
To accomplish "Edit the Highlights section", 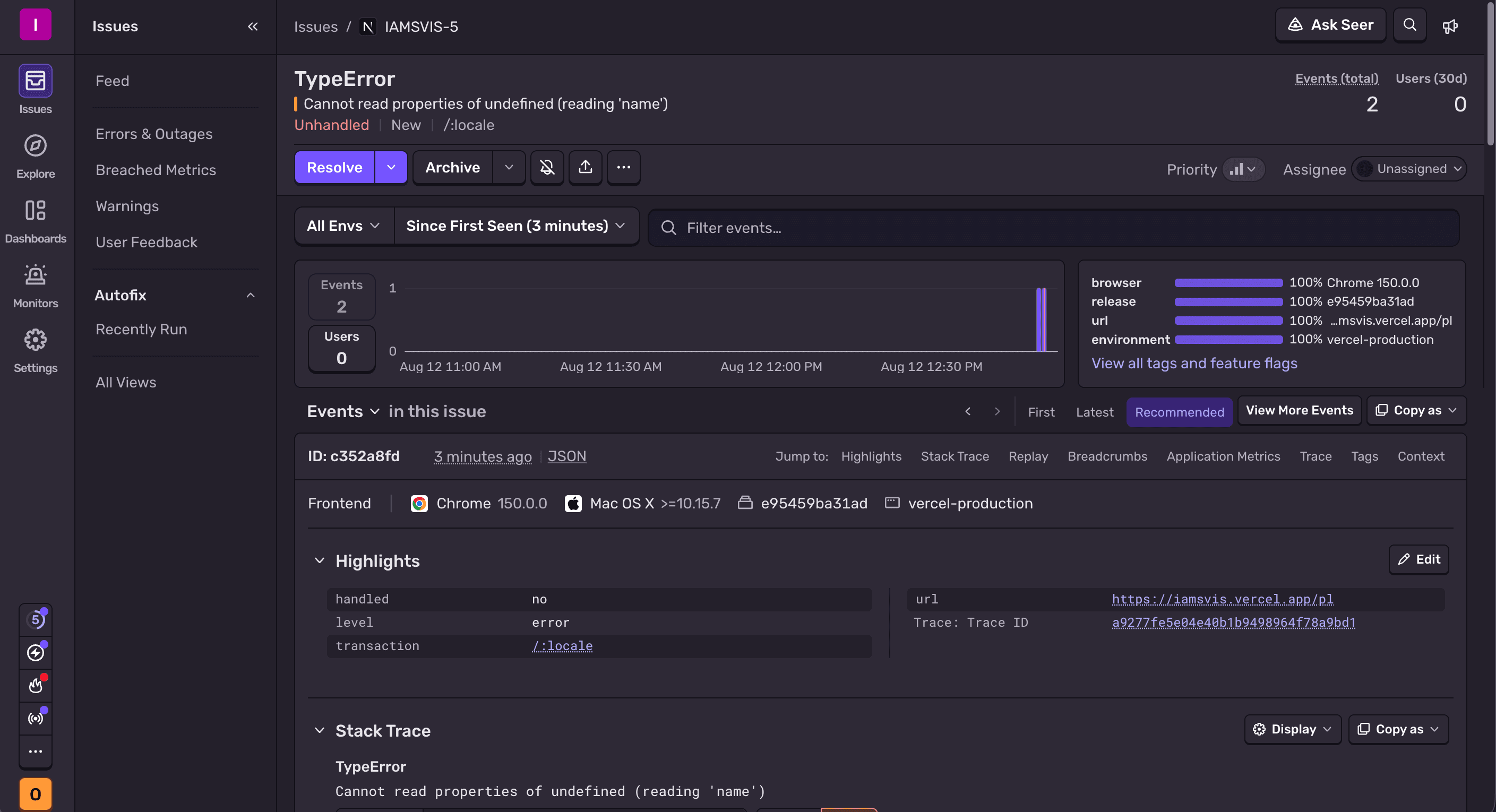I will coord(1418,559).
